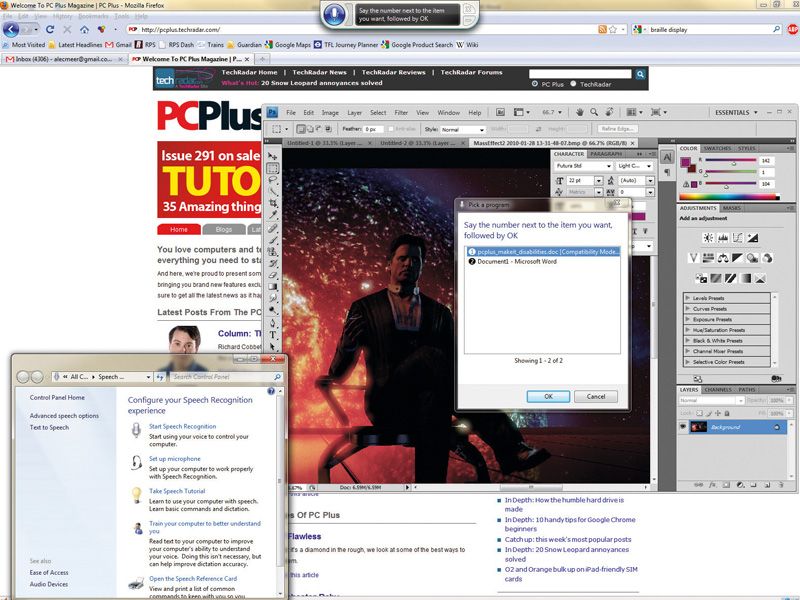This screenshot has width=800, height=600.
Task: Open Start Speech Recognition link
Action: click(x=182, y=426)
